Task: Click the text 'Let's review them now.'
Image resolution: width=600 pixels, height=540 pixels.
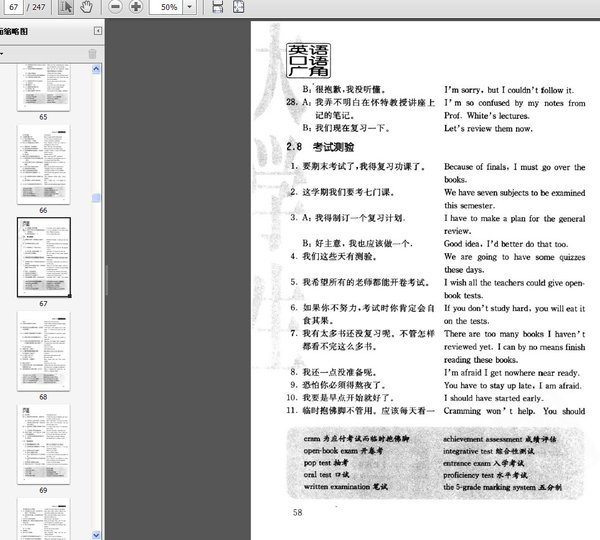Action: (488, 129)
